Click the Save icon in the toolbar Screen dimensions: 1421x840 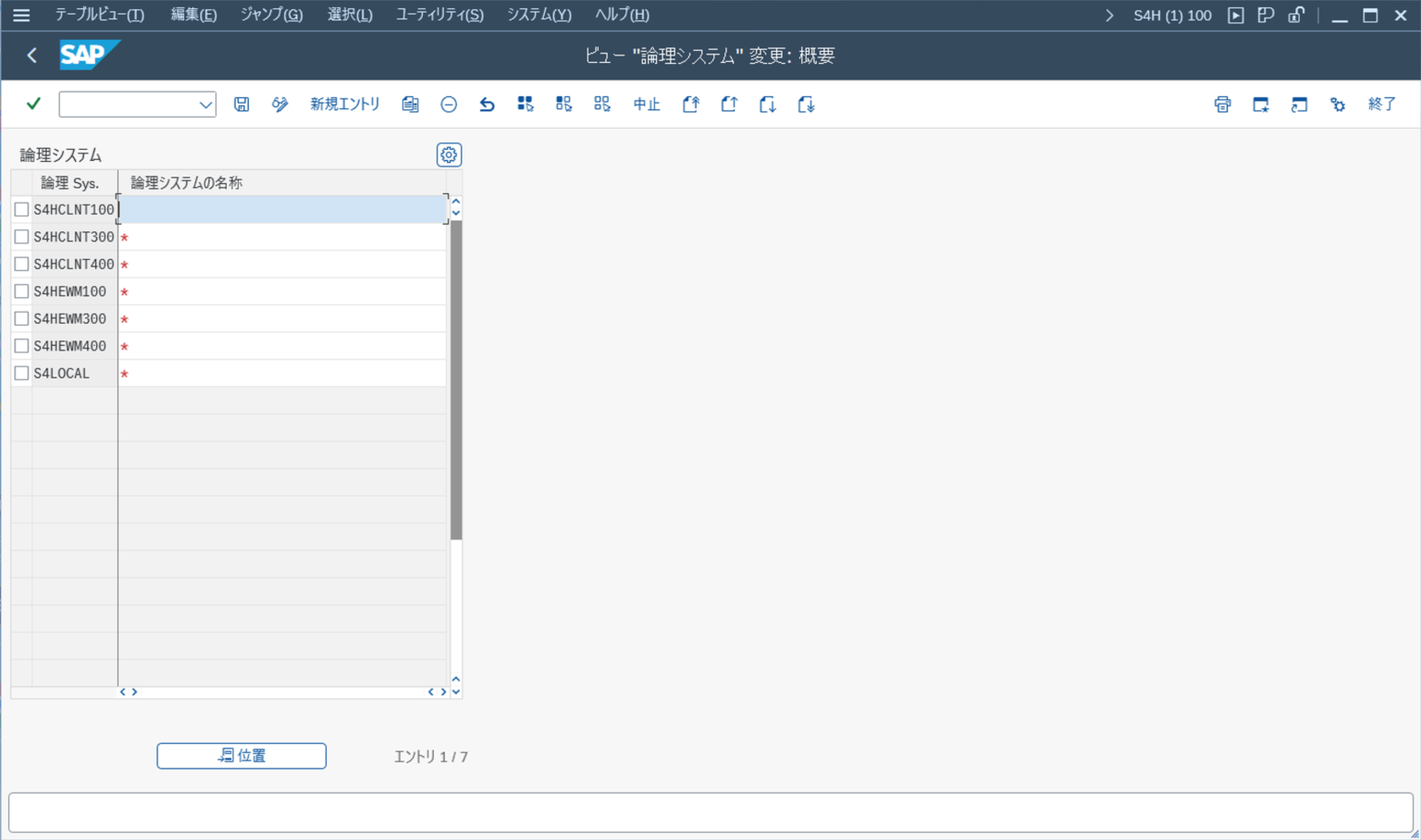[x=241, y=105]
